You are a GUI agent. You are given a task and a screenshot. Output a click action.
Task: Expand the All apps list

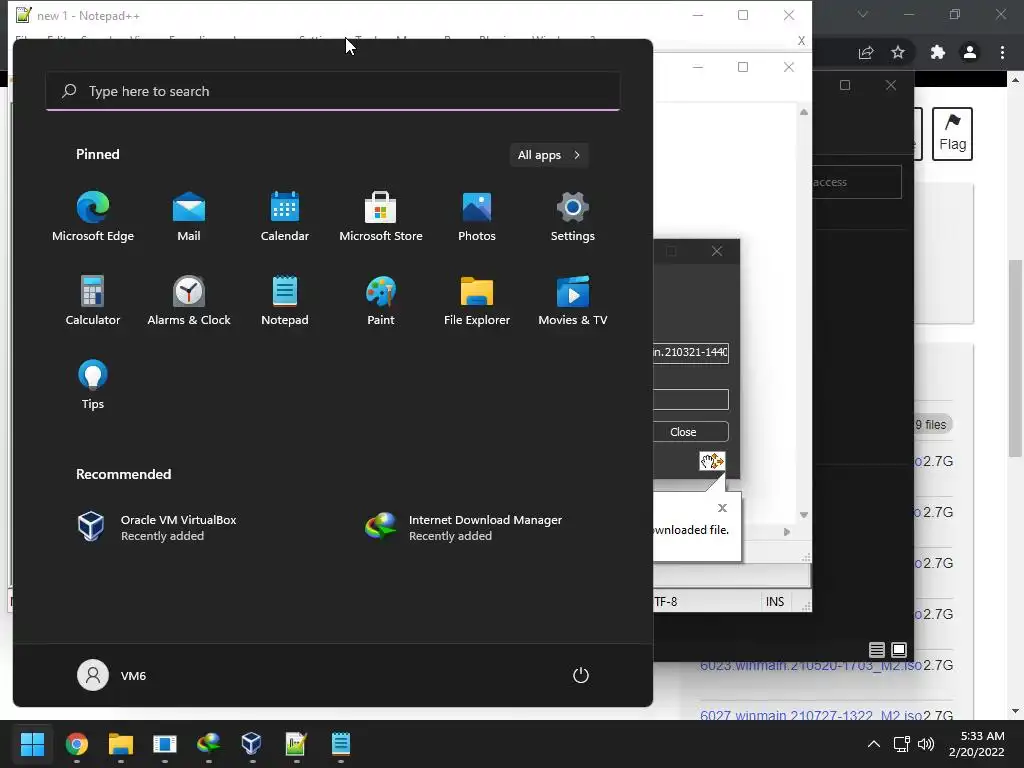click(549, 155)
